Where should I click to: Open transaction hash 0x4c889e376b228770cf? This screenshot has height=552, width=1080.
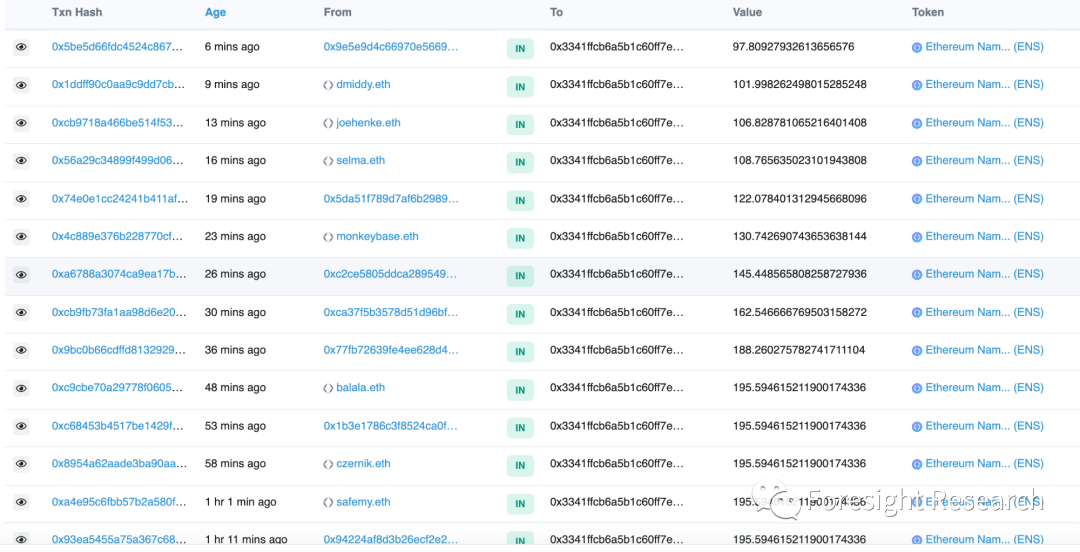[118, 236]
